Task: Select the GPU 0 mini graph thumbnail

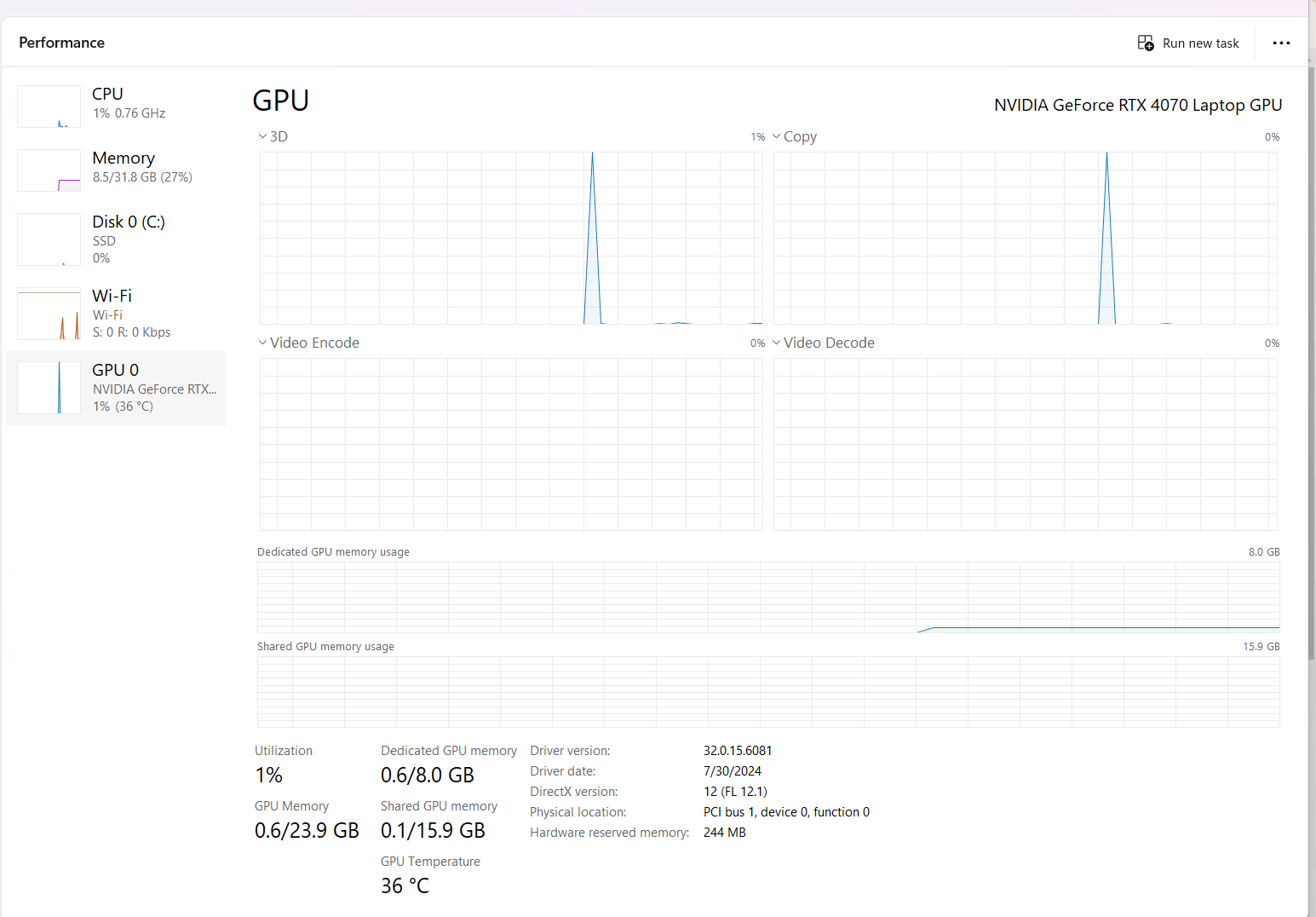Action: pos(49,388)
